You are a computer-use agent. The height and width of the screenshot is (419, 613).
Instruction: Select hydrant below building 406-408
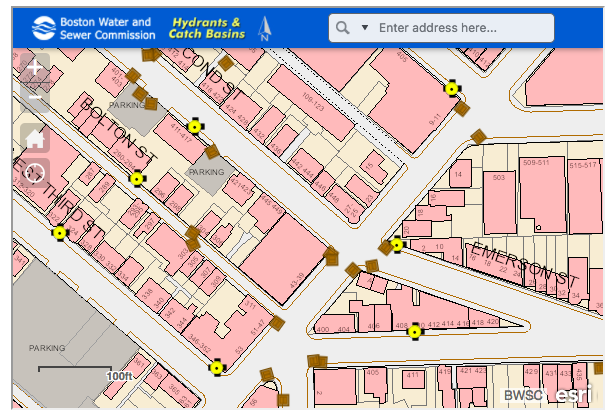pyautogui.click(x=415, y=331)
